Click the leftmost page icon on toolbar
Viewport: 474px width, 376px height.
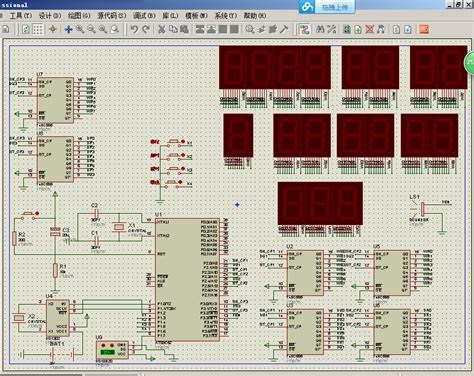point(6,29)
